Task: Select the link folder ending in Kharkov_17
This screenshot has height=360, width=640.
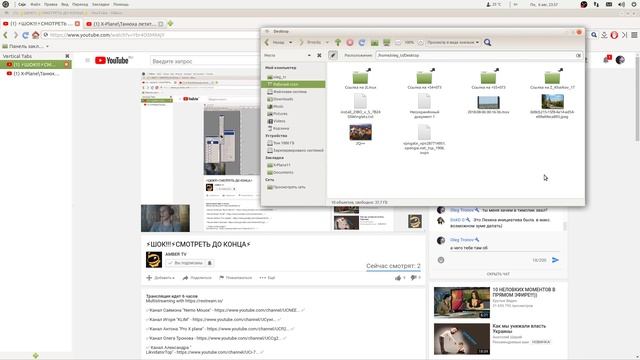Action: 552,78
